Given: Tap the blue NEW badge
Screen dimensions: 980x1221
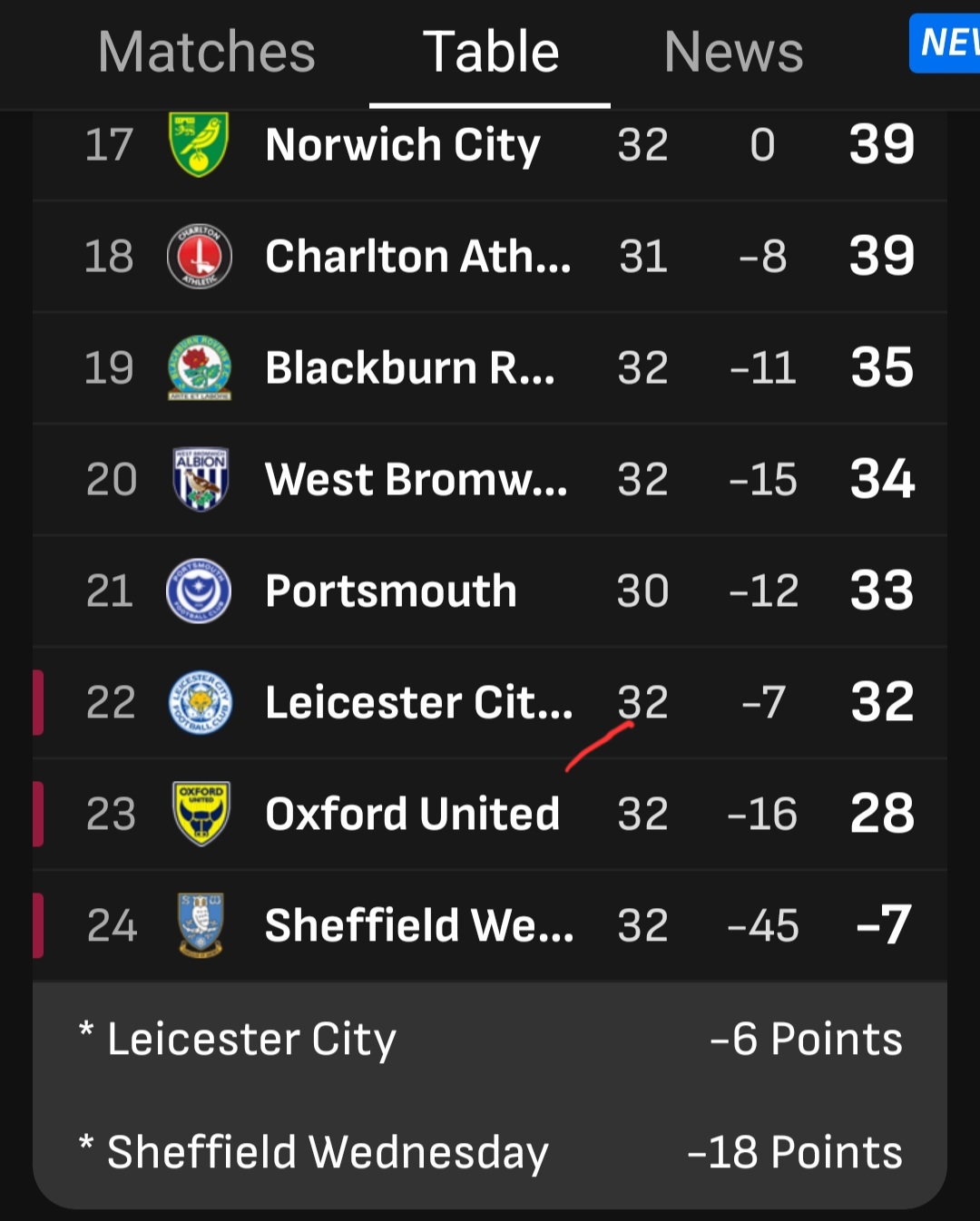Looking at the screenshot, I should pyautogui.click(x=946, y=43).
